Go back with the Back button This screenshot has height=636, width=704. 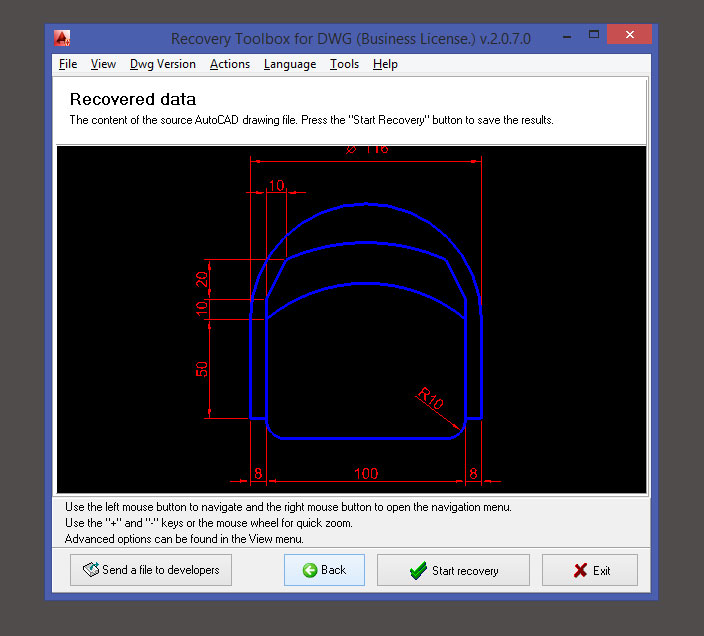coord(324,570)
